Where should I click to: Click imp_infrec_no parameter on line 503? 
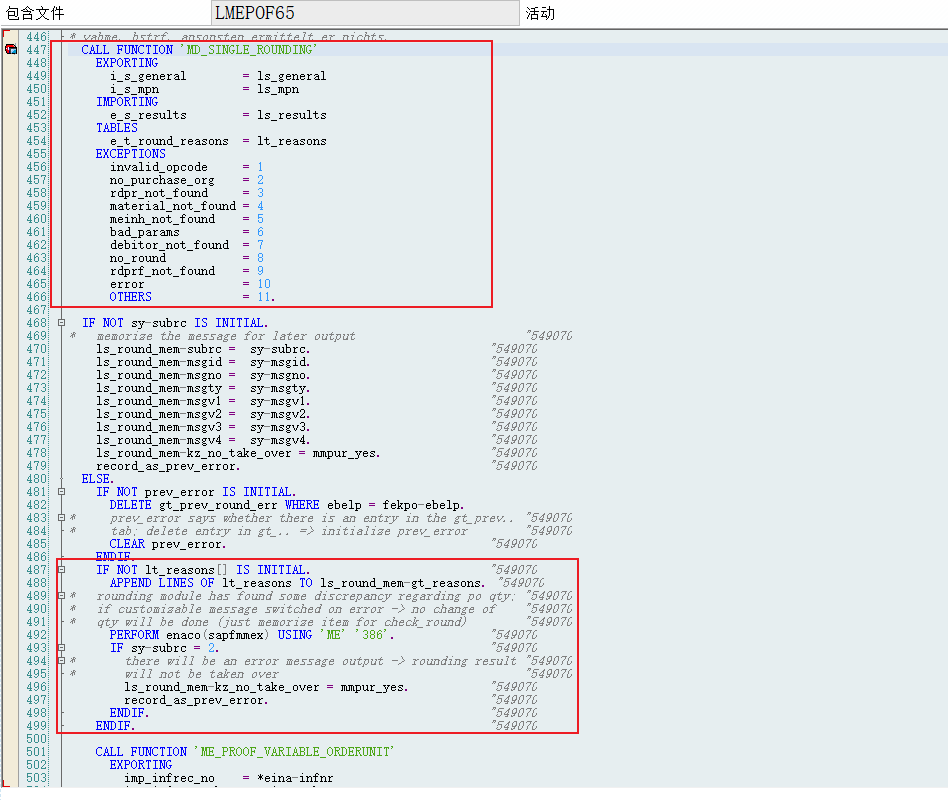click(x=169, y=778)
